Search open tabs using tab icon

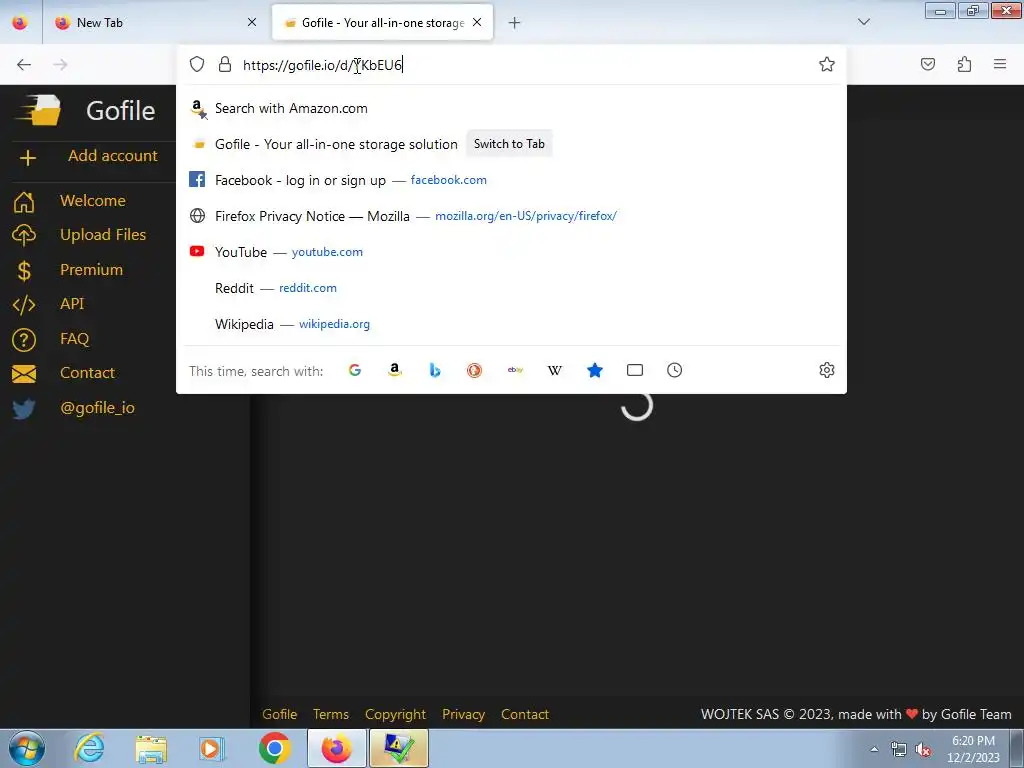635,370
